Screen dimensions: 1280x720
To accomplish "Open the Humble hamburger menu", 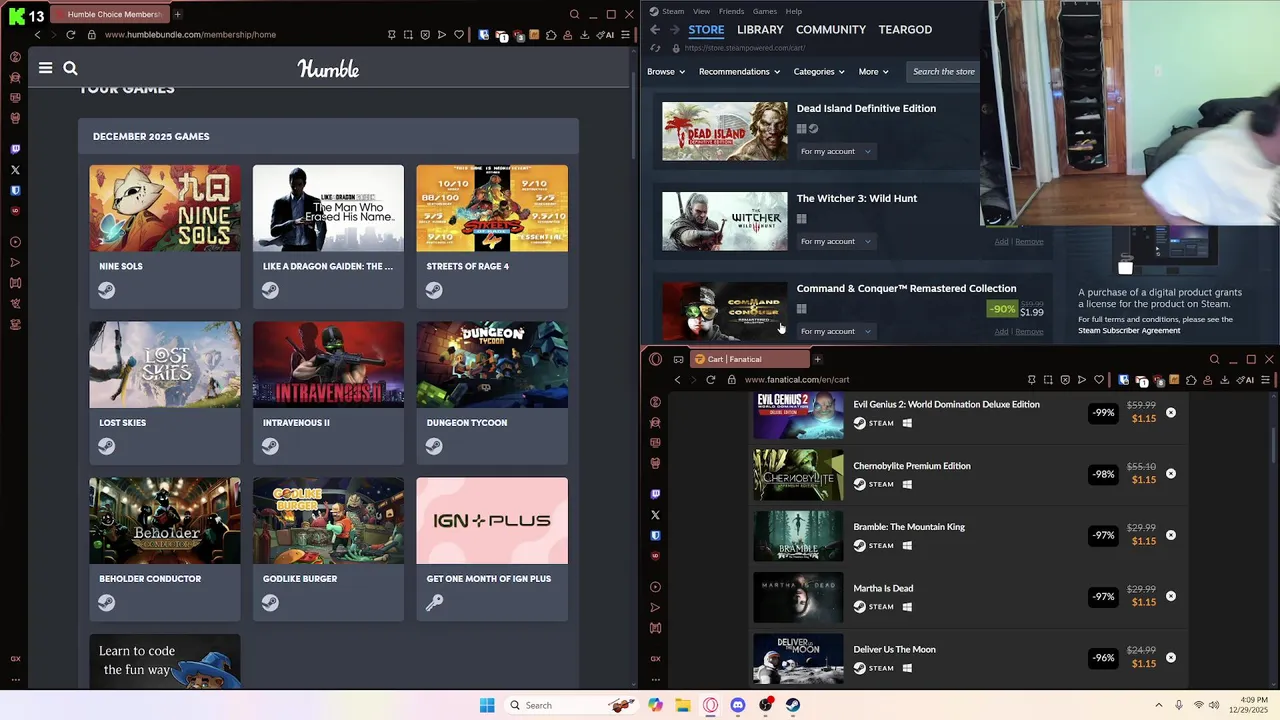I will pyautogui.click(x=45, y=68).
